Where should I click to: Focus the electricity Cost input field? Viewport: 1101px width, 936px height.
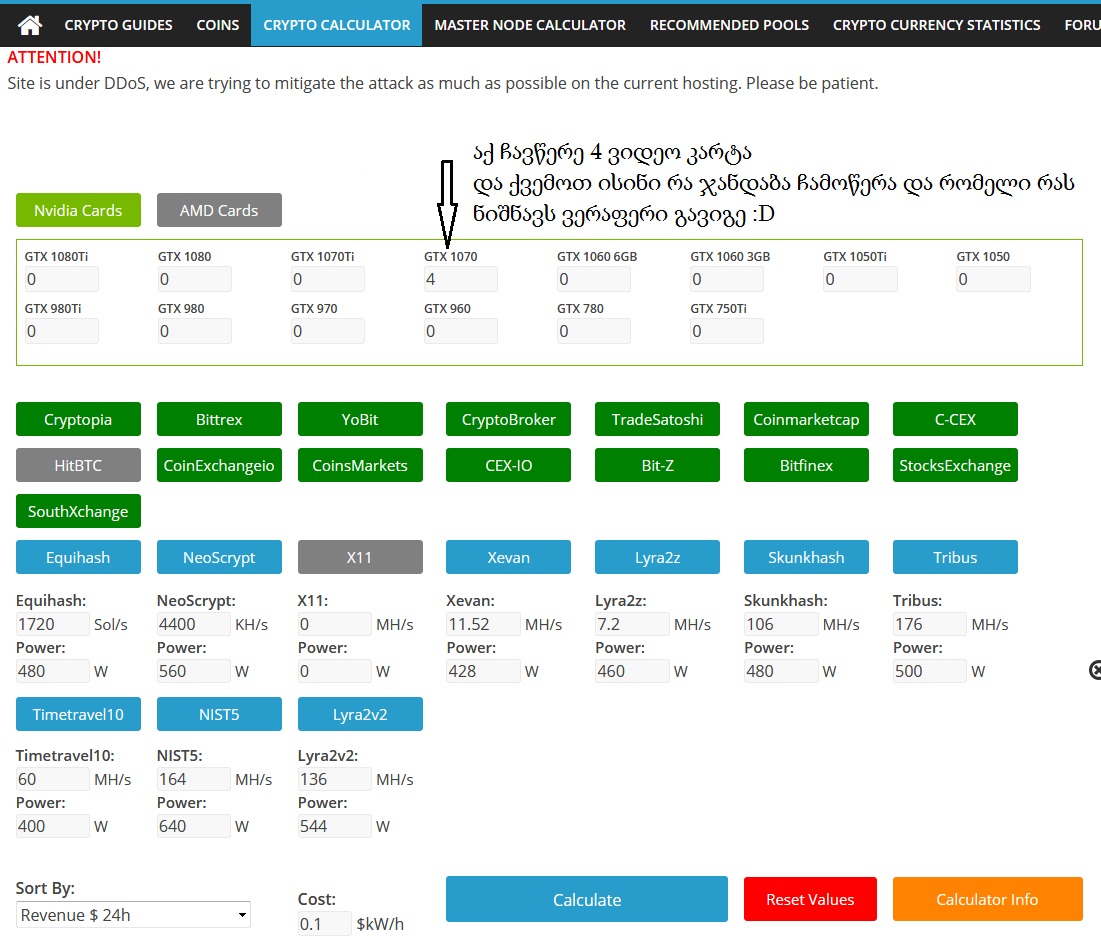pyautogui.click(x=324, y=924)
